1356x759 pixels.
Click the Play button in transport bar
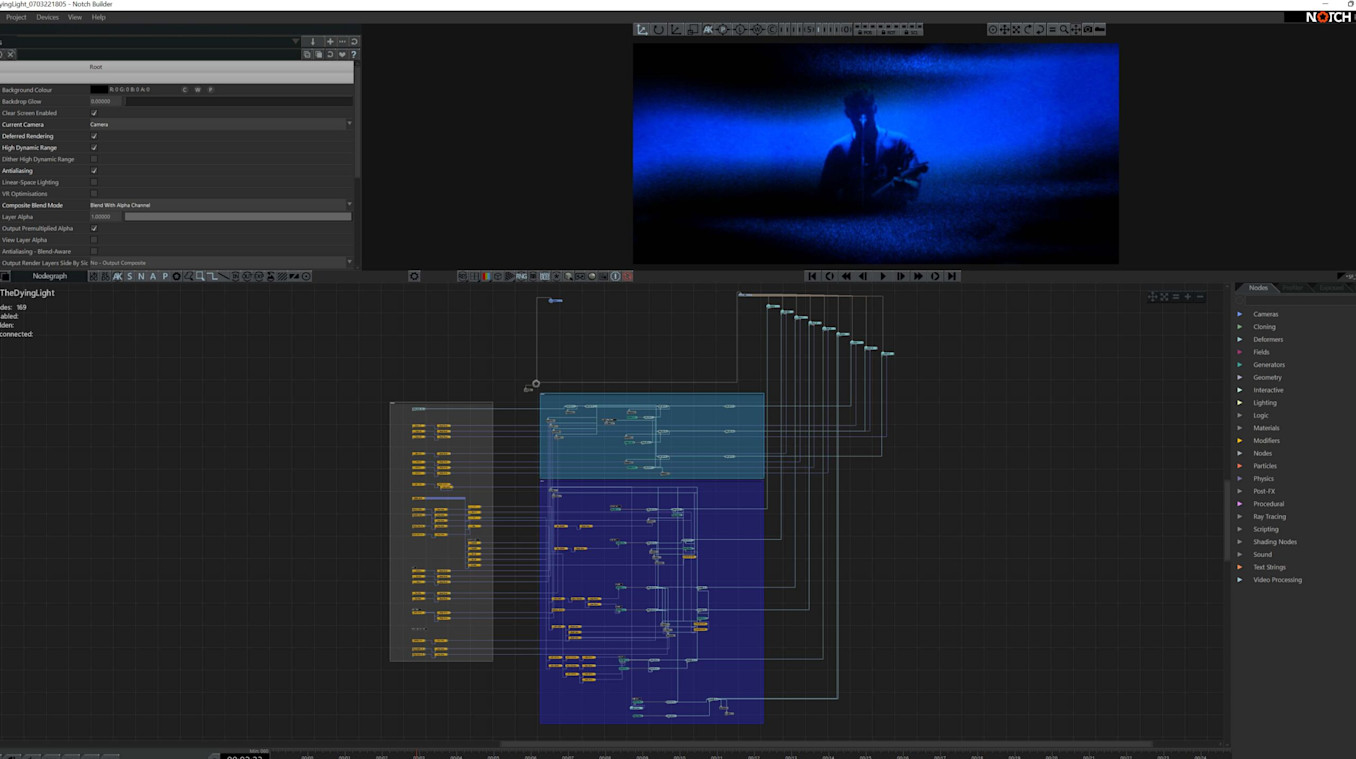point(883,276)
